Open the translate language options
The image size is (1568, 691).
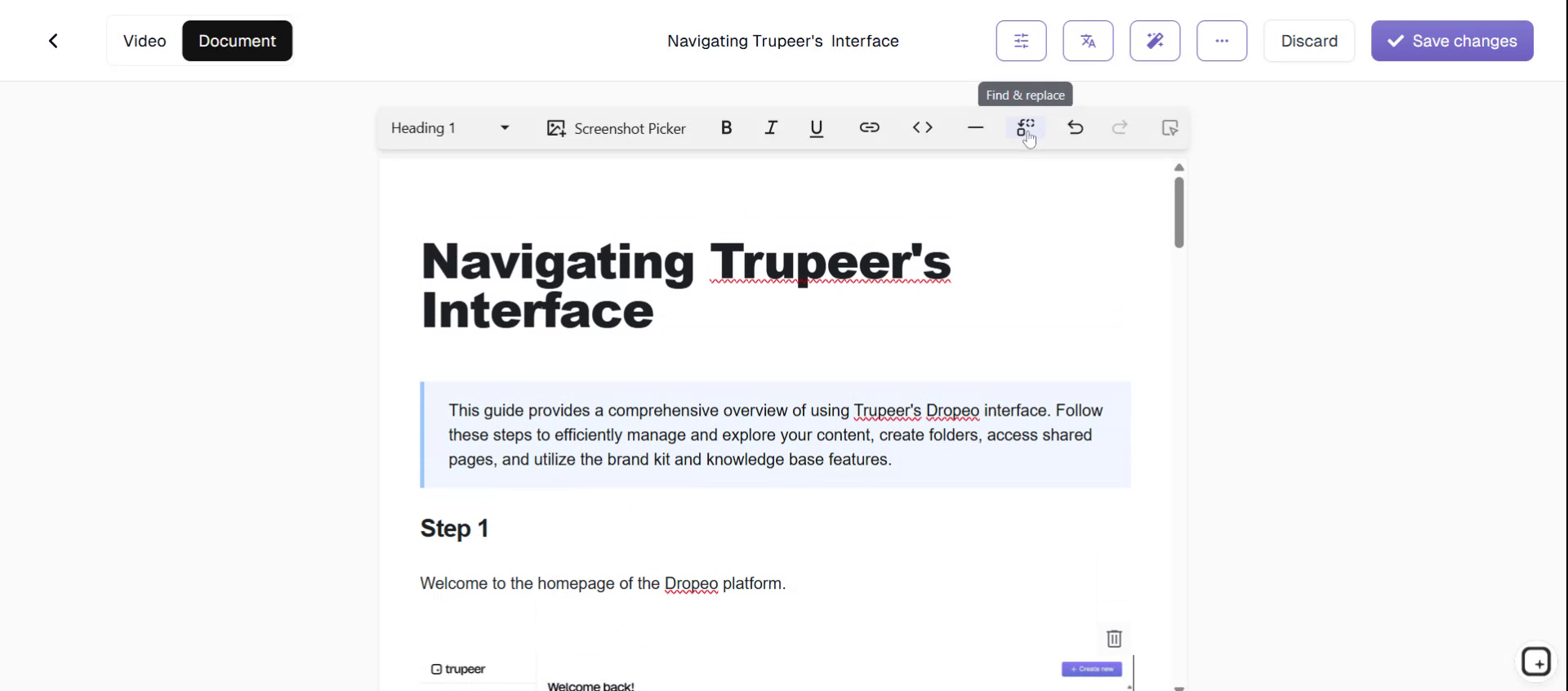(1088, 41)
